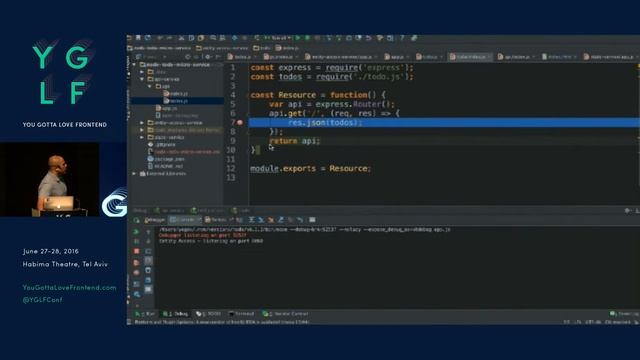Open the Run tool window tab
Screen dimensions: 640x360
point(145,314)
